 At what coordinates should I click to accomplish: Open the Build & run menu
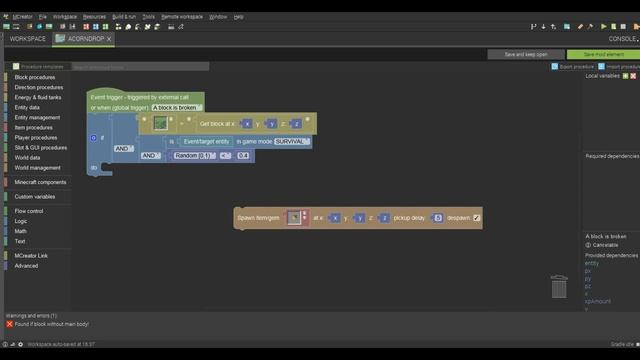coord(124,17)
